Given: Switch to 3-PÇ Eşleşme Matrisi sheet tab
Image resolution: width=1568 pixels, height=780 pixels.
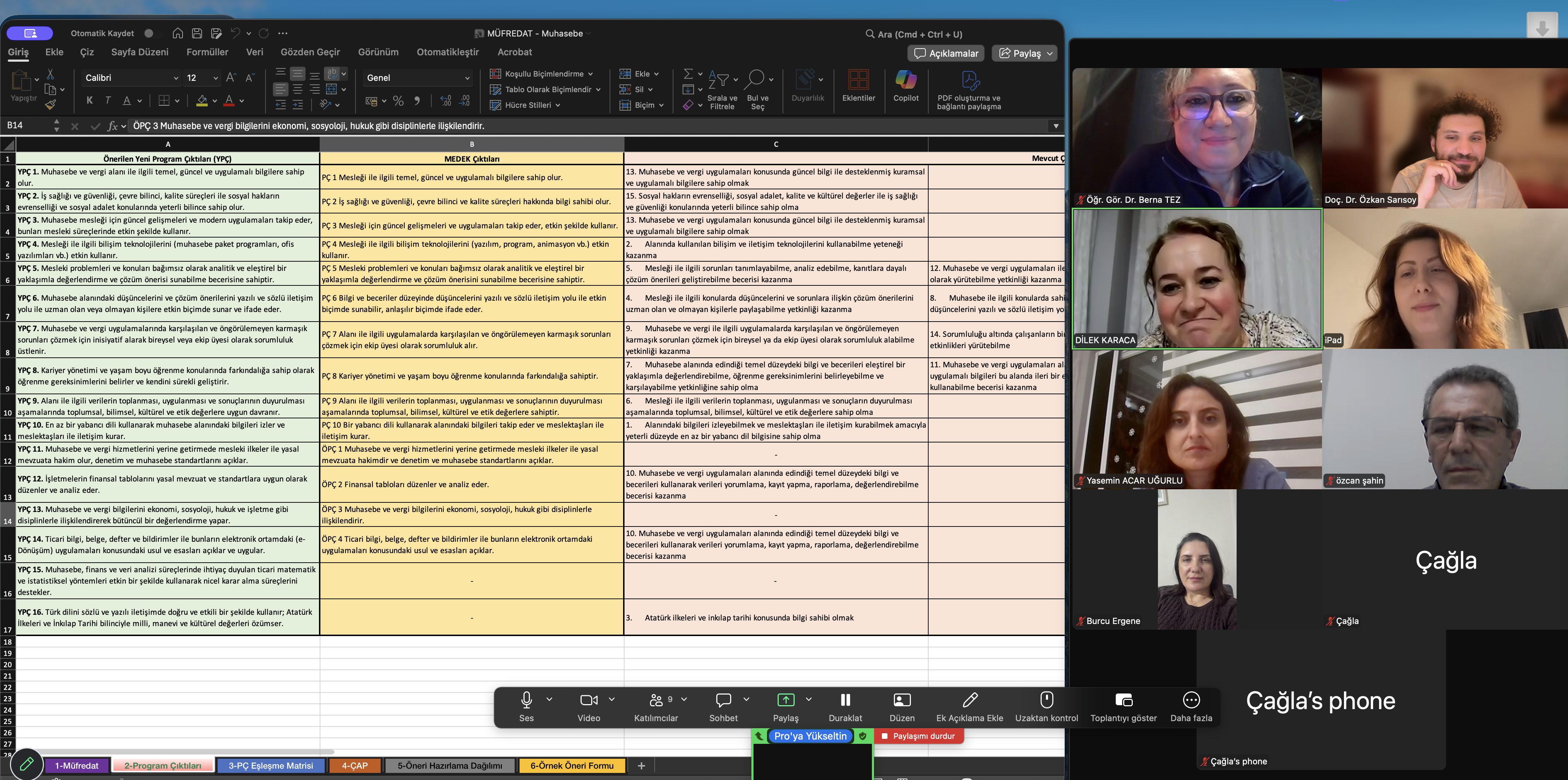Looking at the screenshot, I should pyautogui.click(x=271, y=765).
